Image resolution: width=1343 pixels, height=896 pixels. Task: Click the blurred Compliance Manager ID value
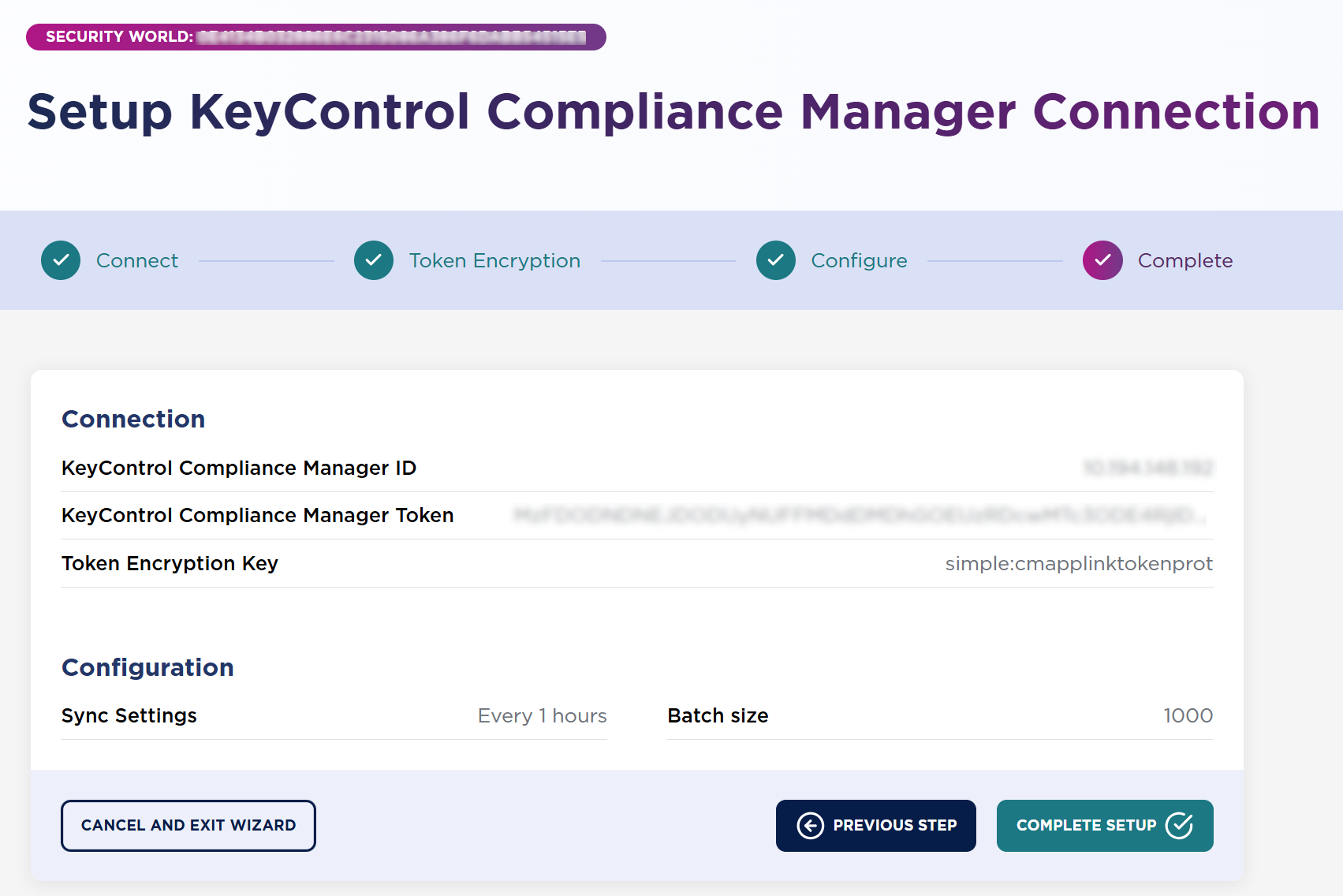pos(1148,468)
